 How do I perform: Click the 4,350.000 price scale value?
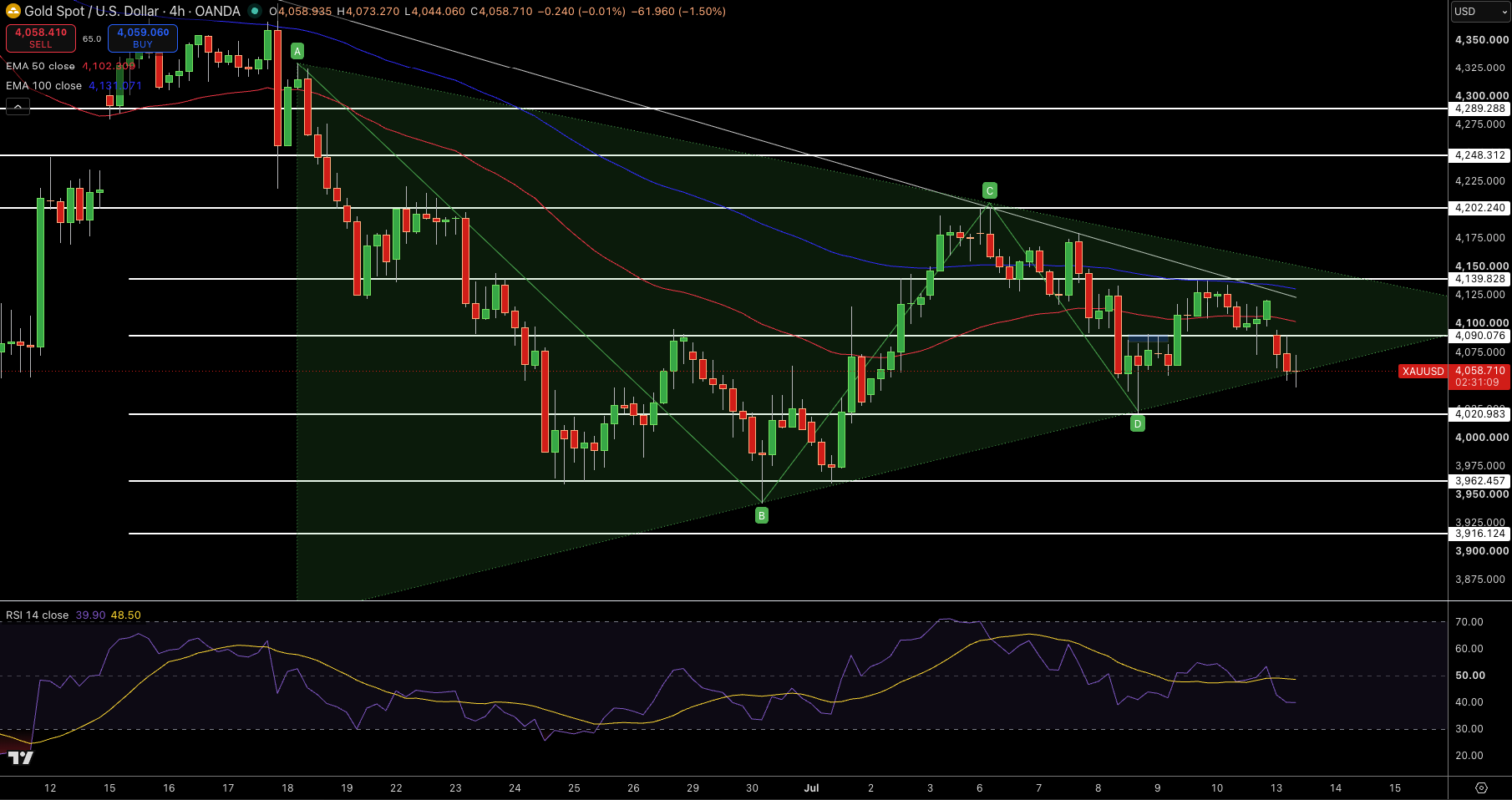click(1481, 40)
